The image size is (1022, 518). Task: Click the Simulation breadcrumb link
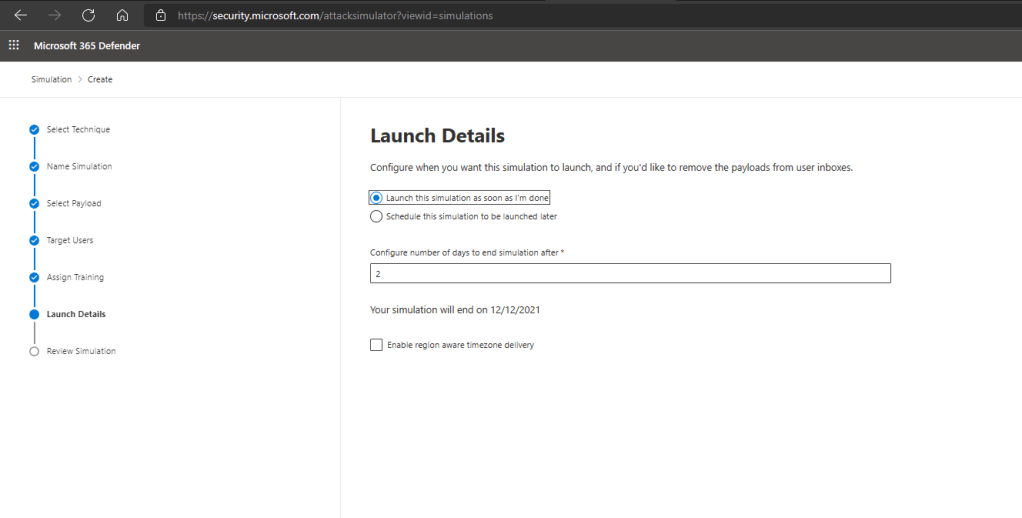coord(51,79)
